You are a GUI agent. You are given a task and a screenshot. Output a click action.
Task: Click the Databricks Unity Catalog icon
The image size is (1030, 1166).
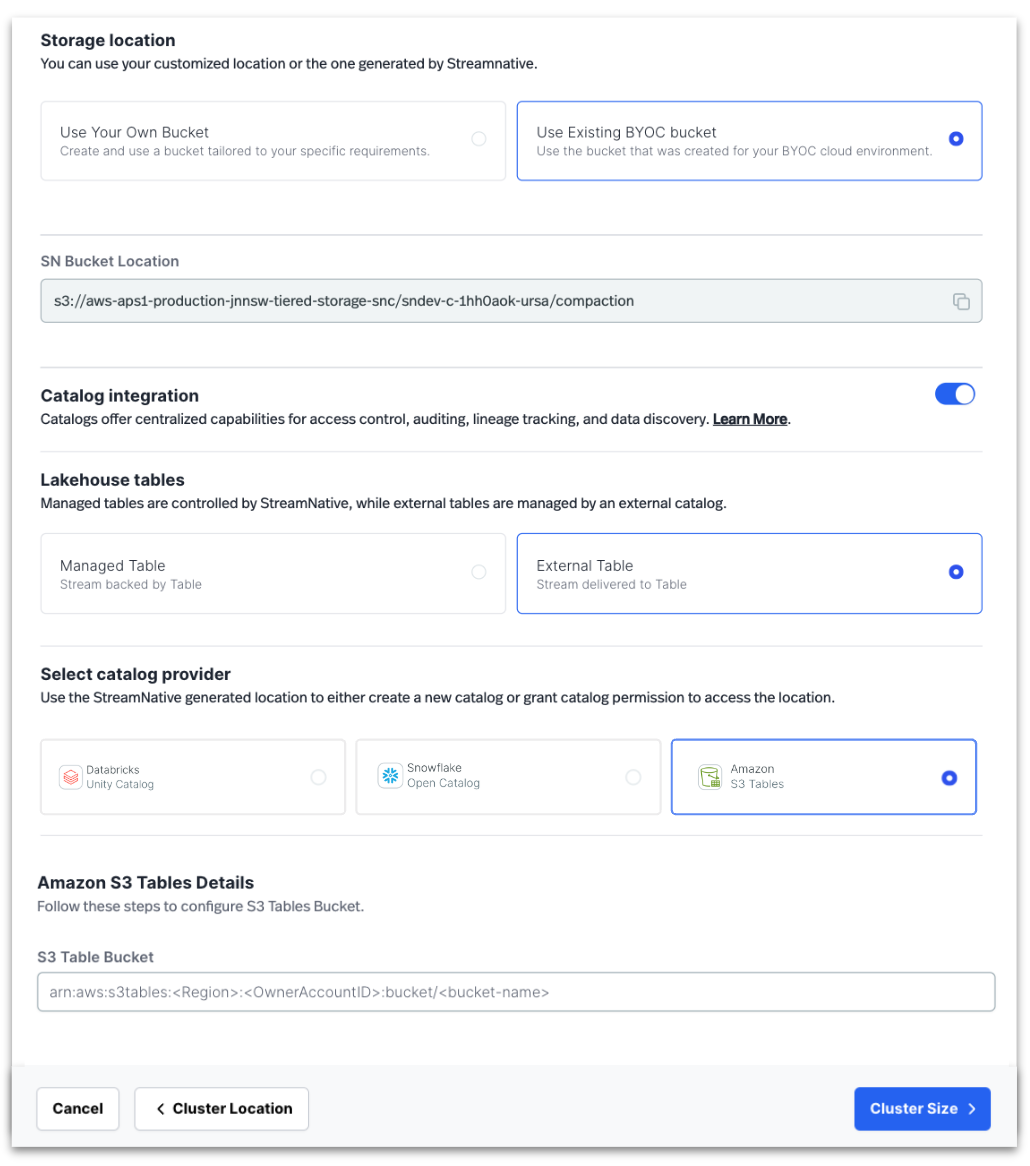click(70, 777)
